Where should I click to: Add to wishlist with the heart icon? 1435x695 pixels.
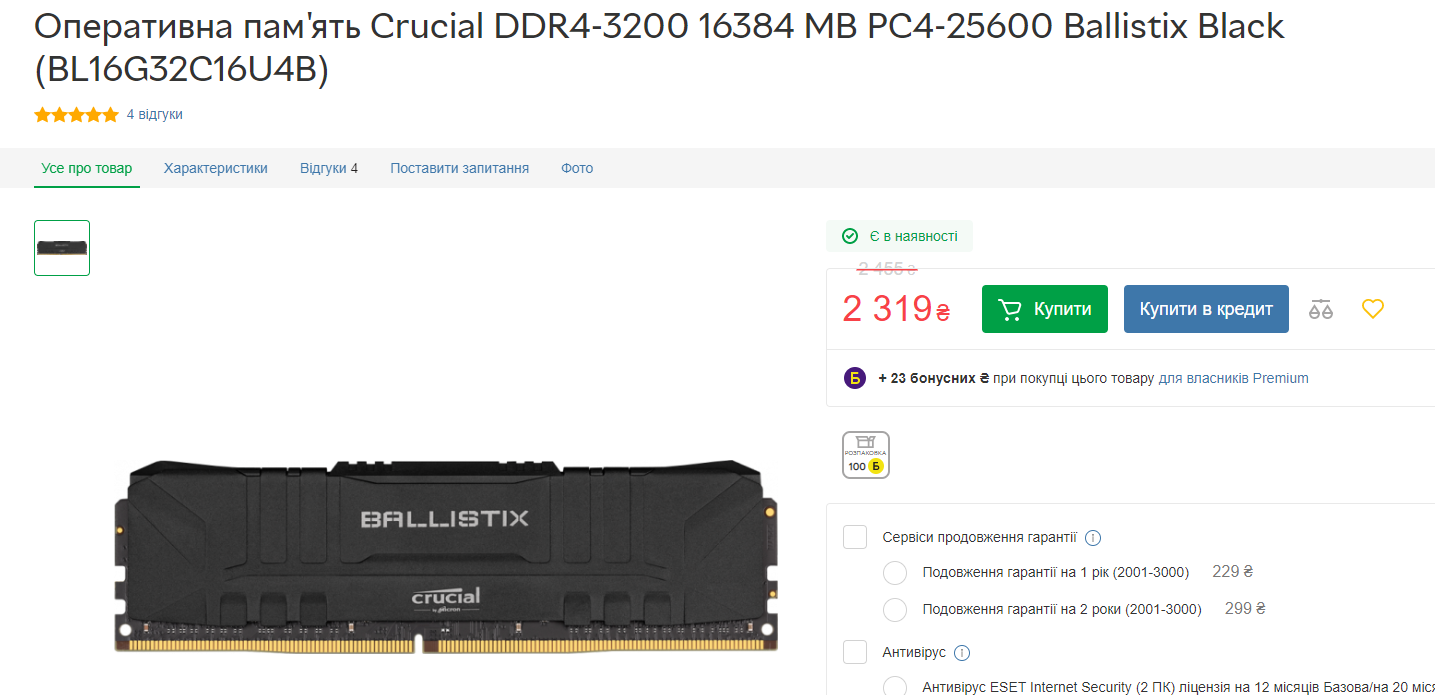coord(1373,309)
